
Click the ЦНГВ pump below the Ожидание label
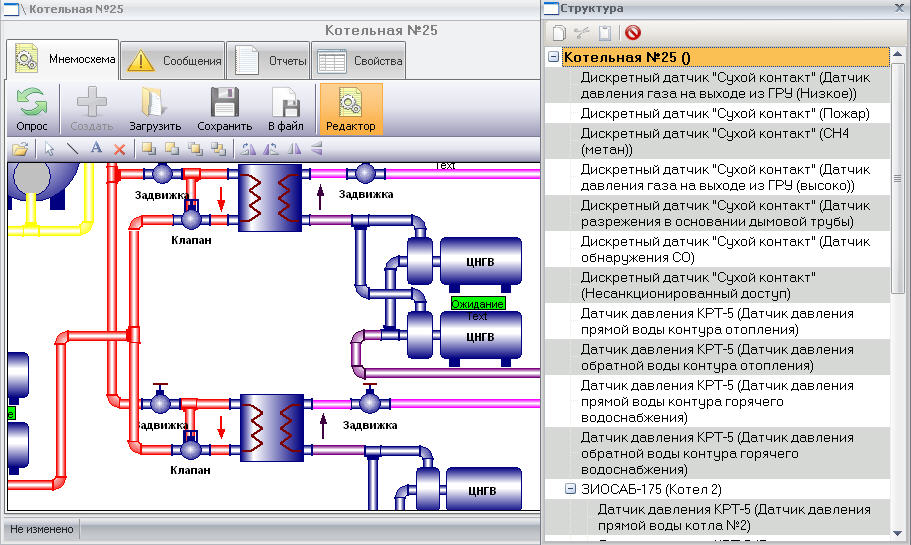click(x=480, y=337)
